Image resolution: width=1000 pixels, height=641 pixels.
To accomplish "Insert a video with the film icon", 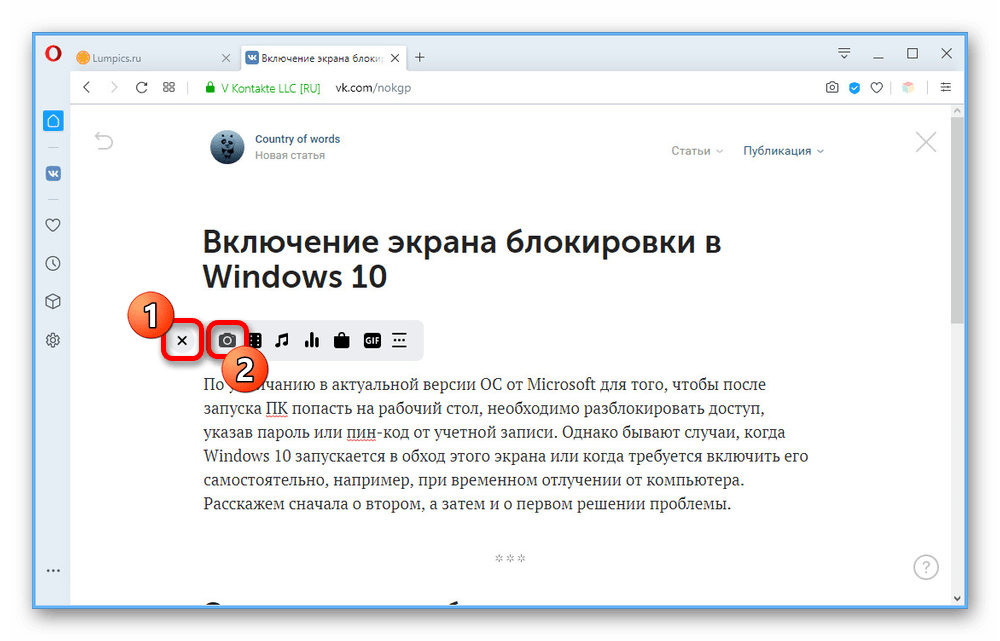I will pyautogui.click(x=255, y=341).
